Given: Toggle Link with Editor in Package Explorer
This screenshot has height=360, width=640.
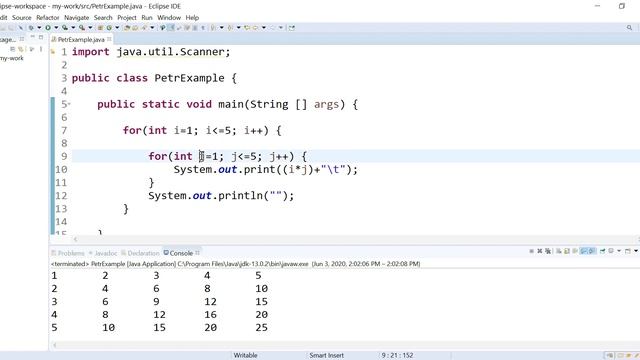Looking at the screenshot, I should tap(20, 49).
